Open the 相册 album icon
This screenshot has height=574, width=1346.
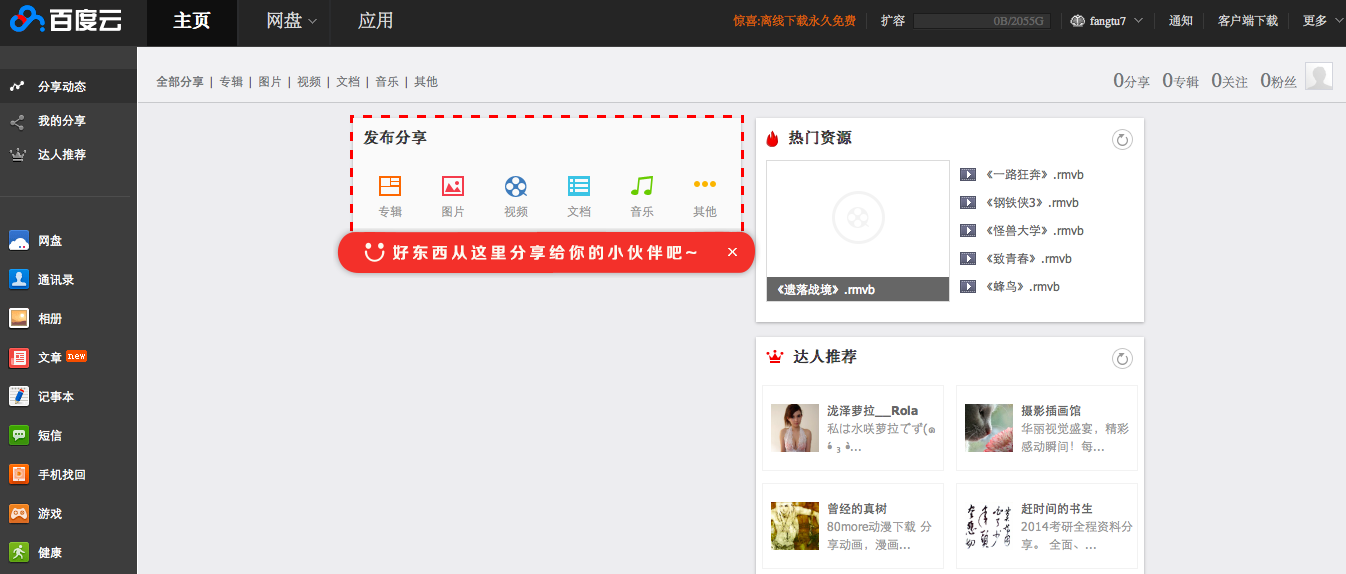click(x=19, y=318)
